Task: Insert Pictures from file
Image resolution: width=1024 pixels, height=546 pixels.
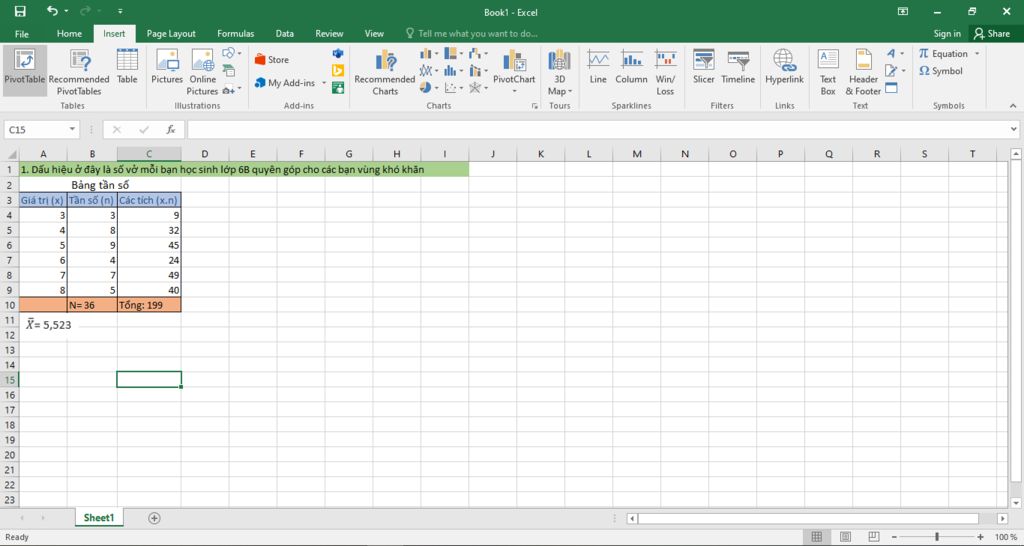Action: [x=167, y=67]
